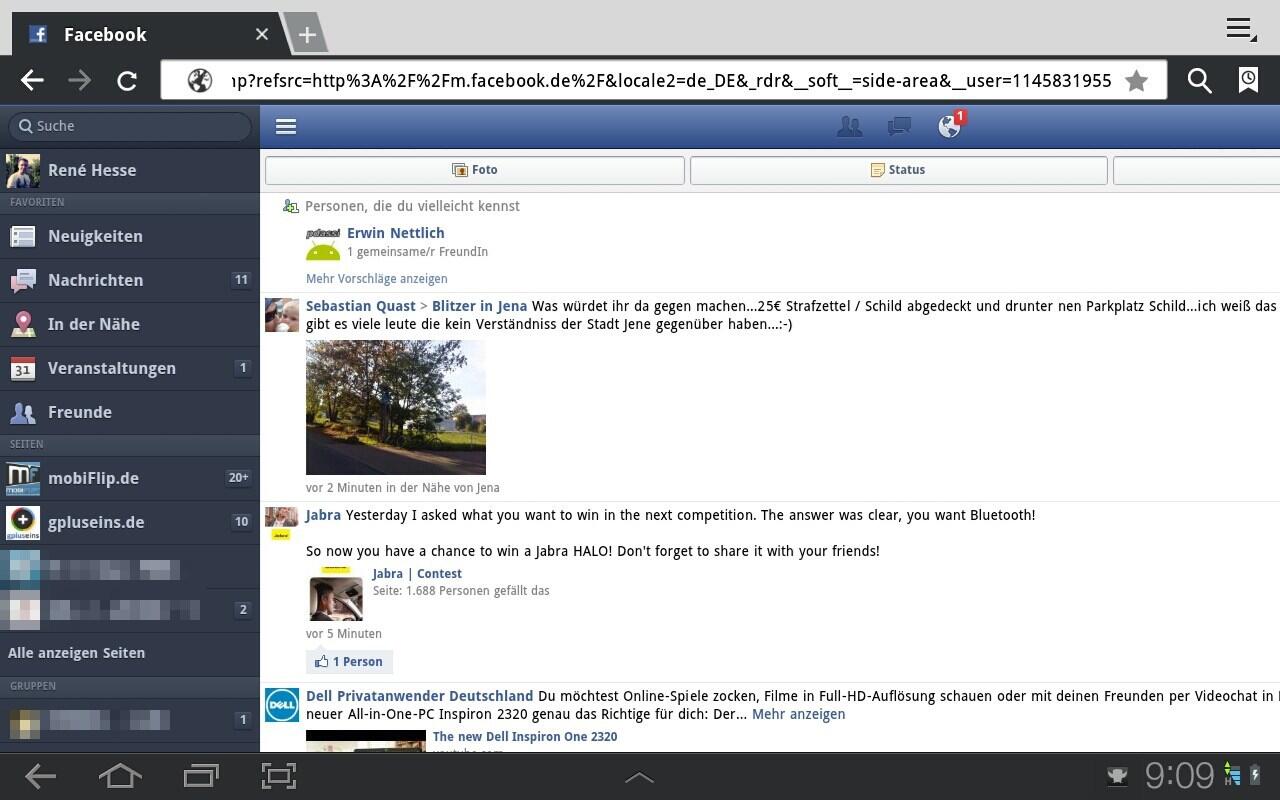Click the Dell logo avatar
The image size is (1280, 800).
click(282, 704)
